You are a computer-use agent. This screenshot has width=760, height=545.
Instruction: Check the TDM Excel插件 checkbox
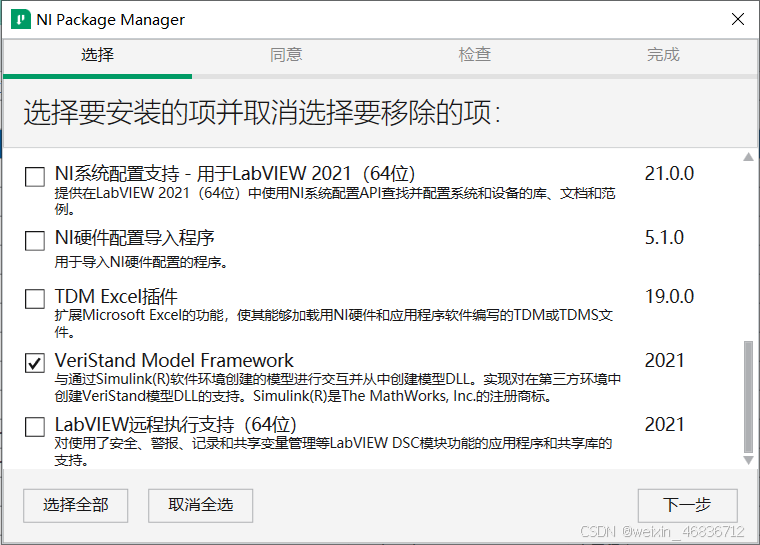[35, 299]
